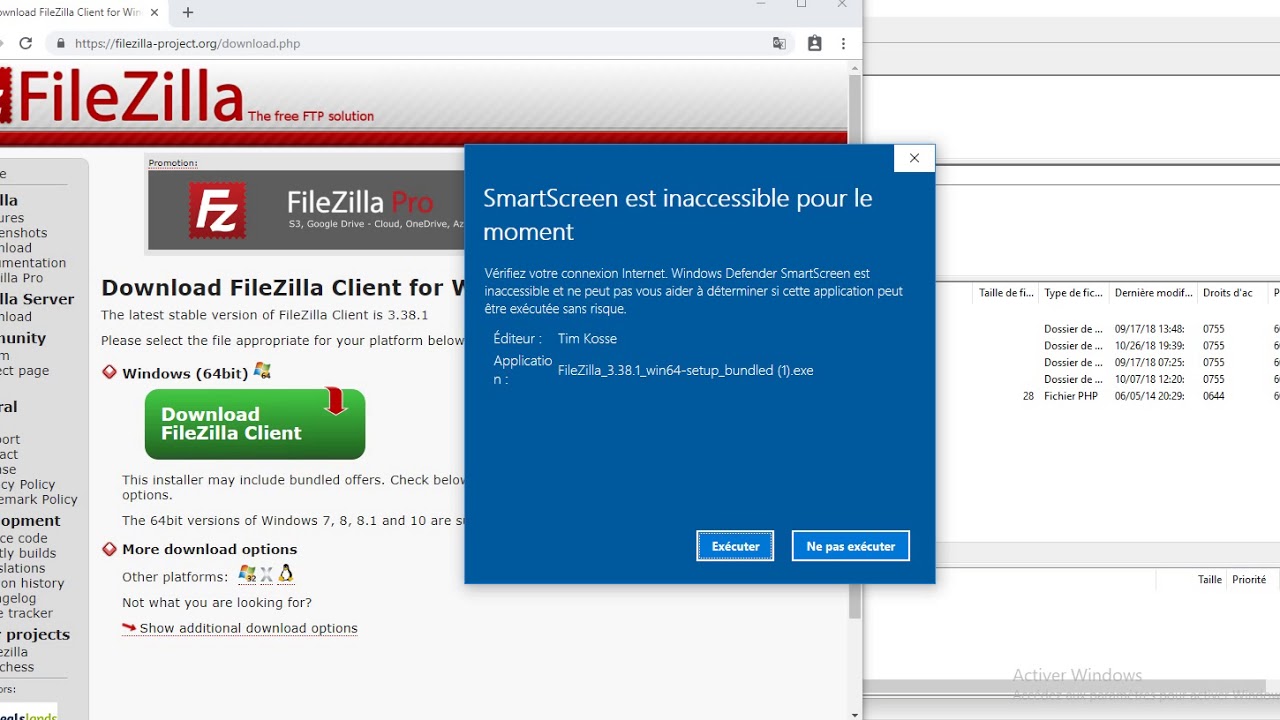Screen dimensions: 1280x720
Task: Sort FileZilla list by Type de fichier column
Action: pyautogui.click(x=1073, y=293)
